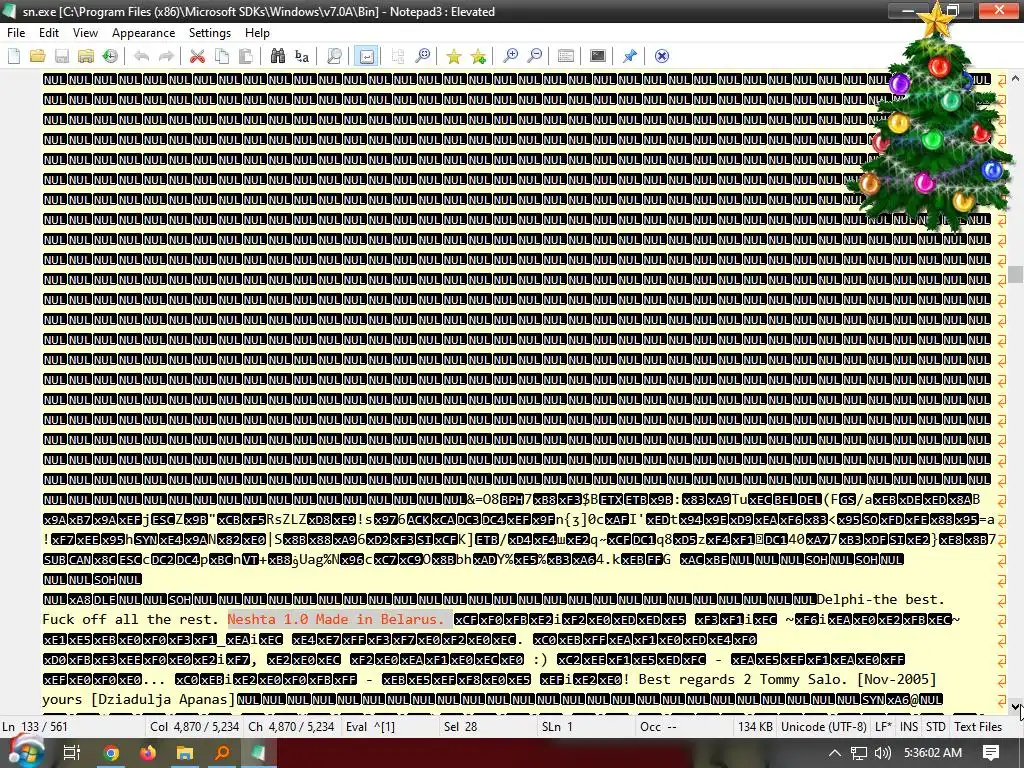The height and width of the screenshot is (768, 1024).
Task: Open File Explorer from taskbar
Action: tap(185, 753)
